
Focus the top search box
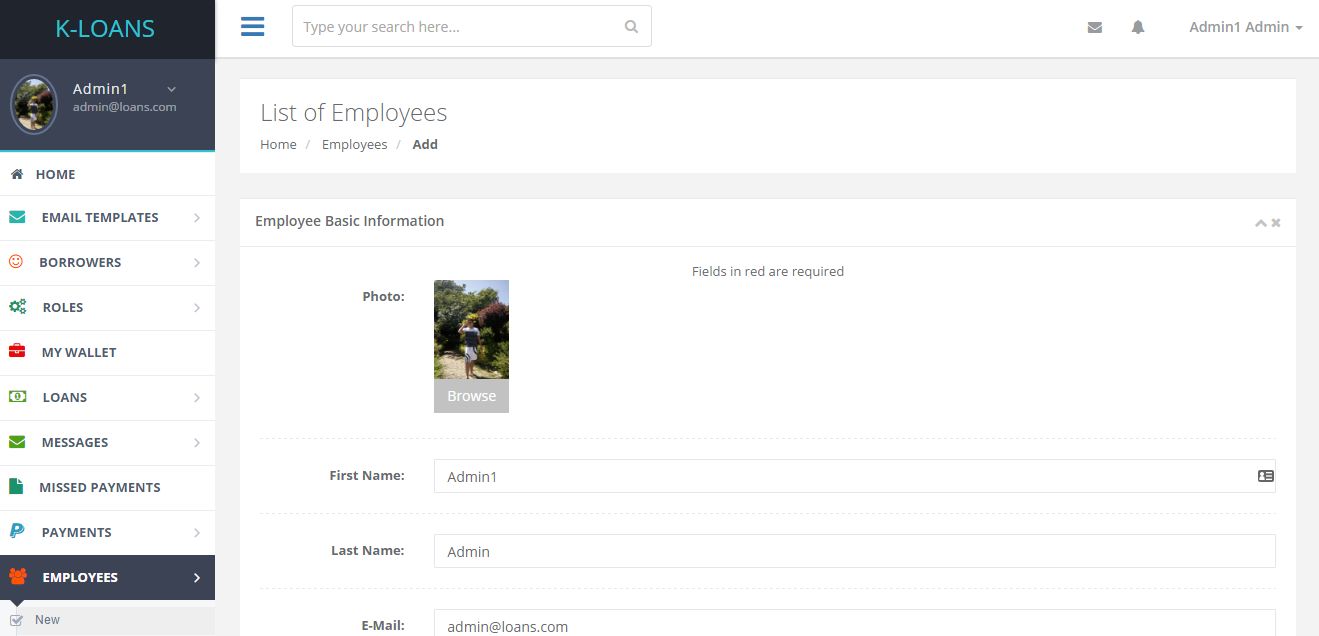pos(471,26)
